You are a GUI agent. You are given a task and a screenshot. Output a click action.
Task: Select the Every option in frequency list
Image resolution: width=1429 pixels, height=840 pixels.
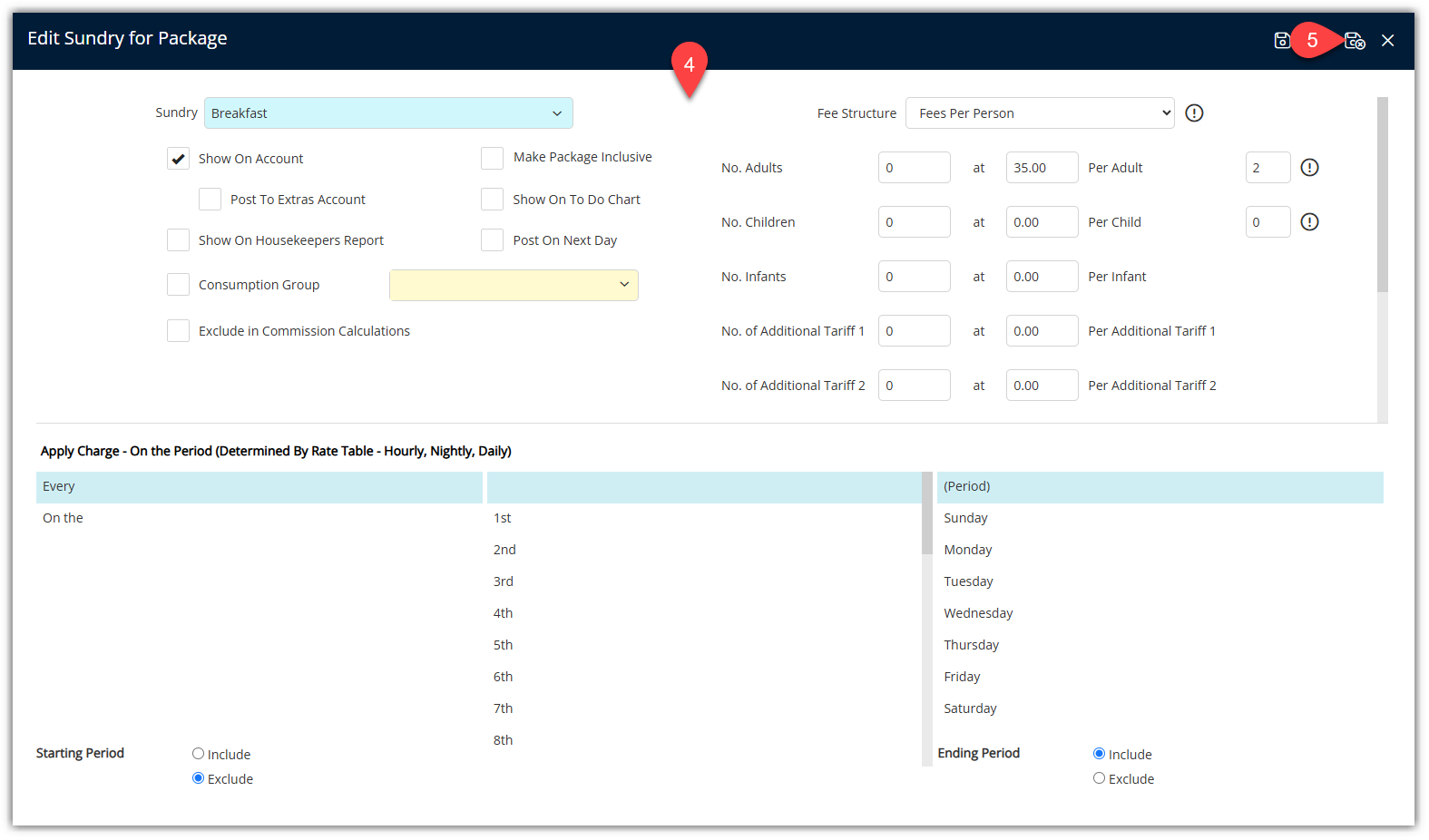pyautogui.click(x=259, y=487)
